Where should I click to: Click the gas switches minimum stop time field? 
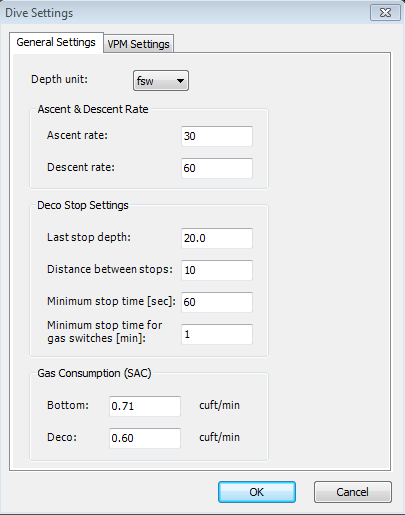(x=217, y=334)
